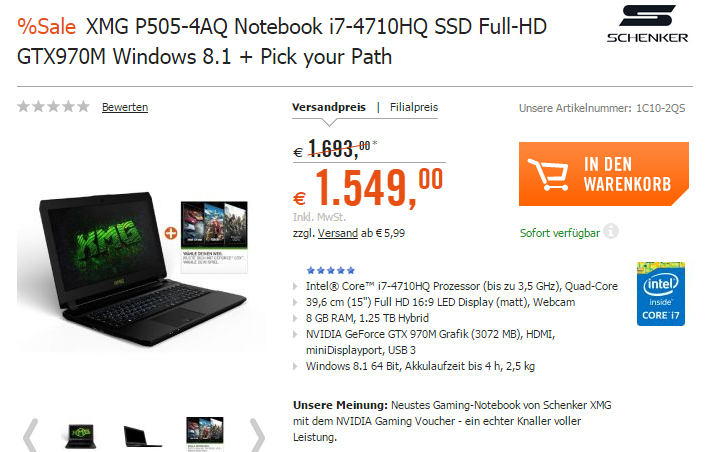Click the blue five-star rating

click(331, 271)
